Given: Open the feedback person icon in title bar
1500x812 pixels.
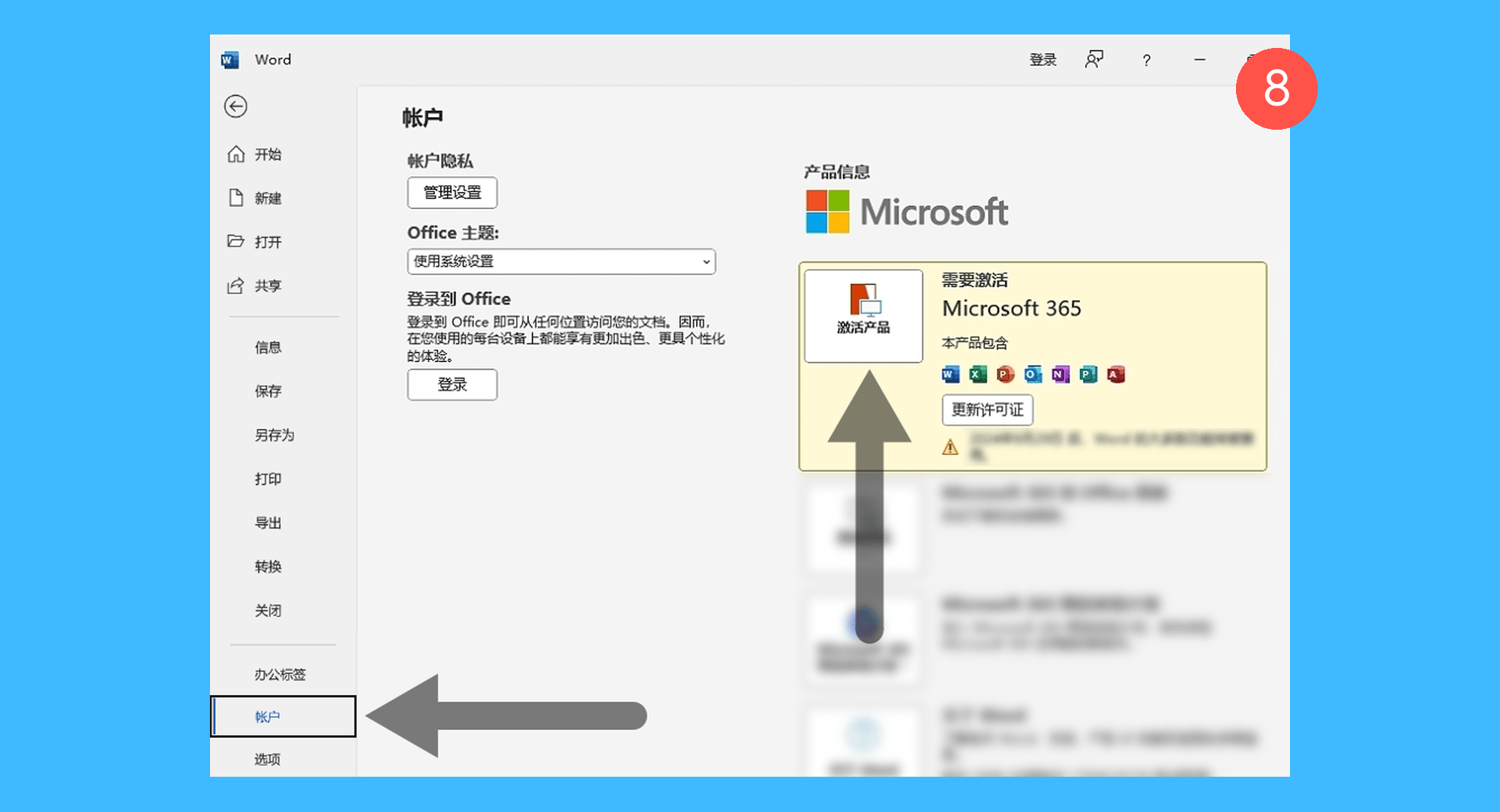Looking at the screenshot, I should [1094, 59].
